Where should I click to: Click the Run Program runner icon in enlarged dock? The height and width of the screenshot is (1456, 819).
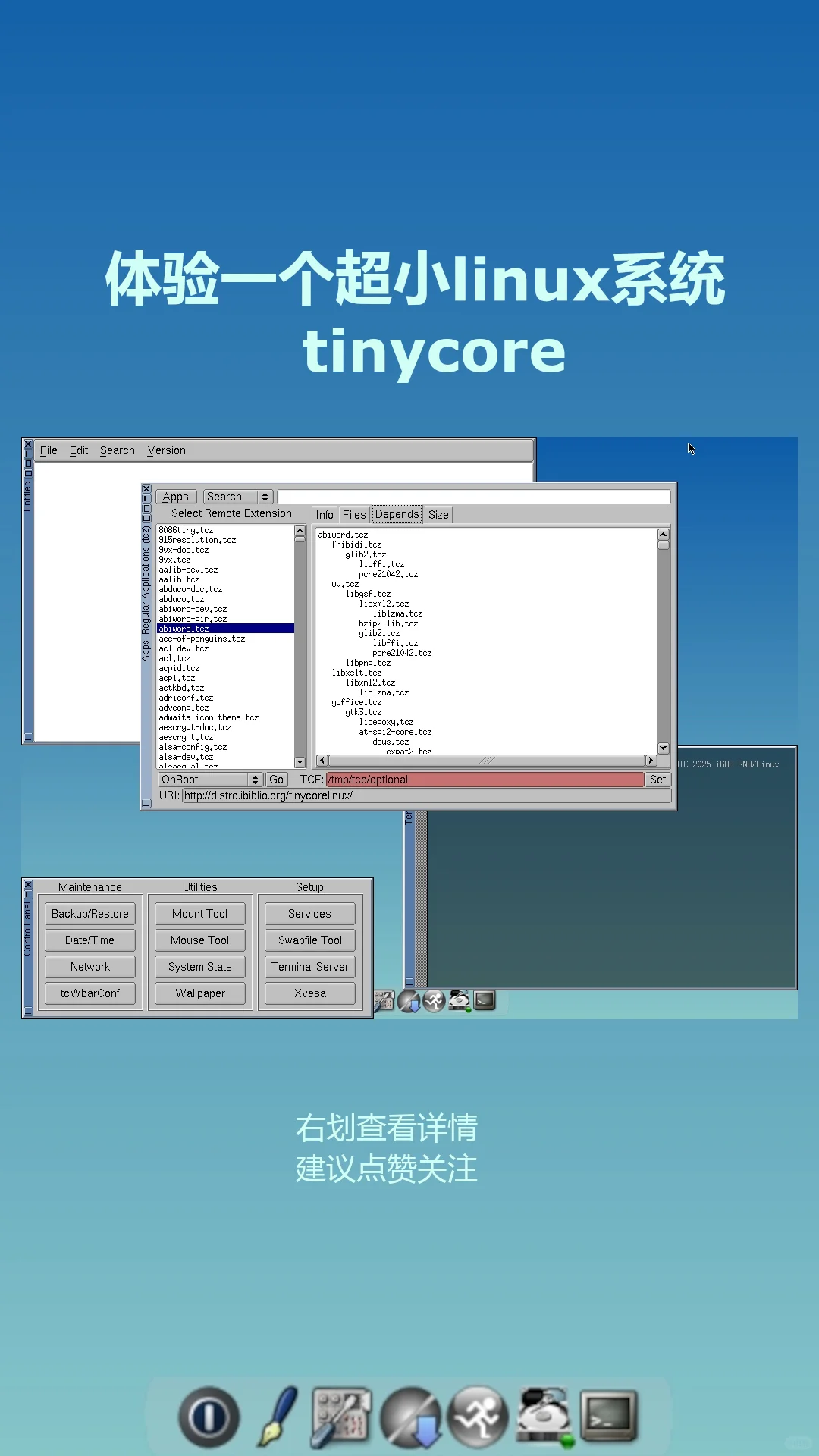click(x=478, y=1416)
